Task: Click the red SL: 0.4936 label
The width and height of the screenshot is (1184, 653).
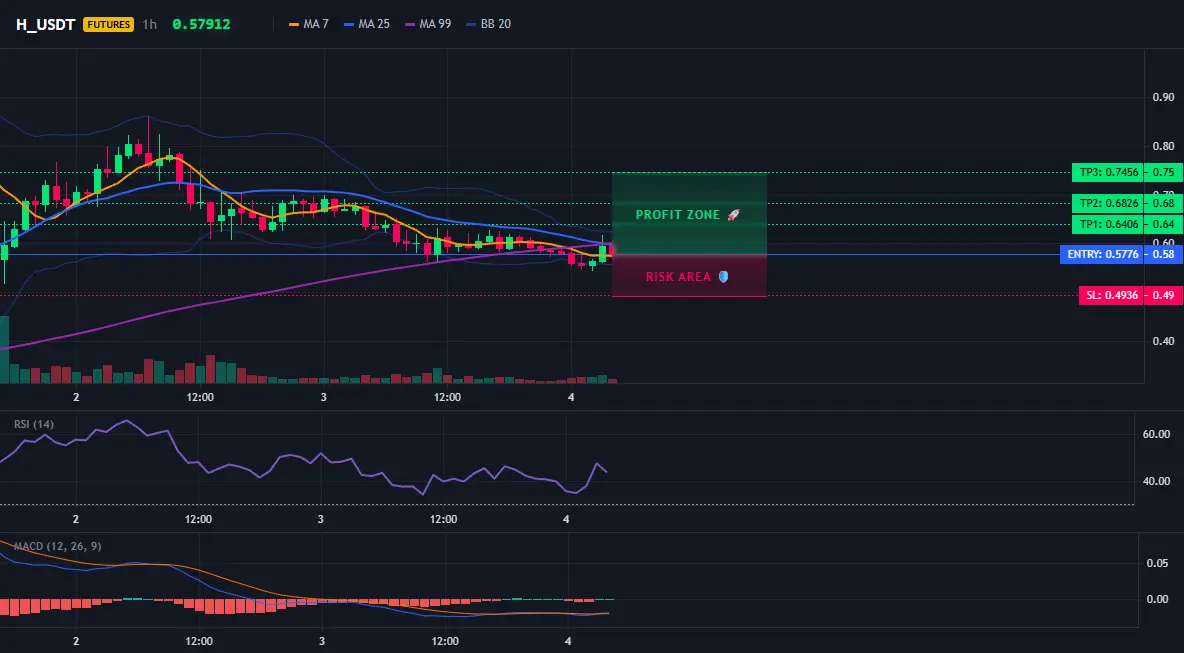Action: 1112,295
